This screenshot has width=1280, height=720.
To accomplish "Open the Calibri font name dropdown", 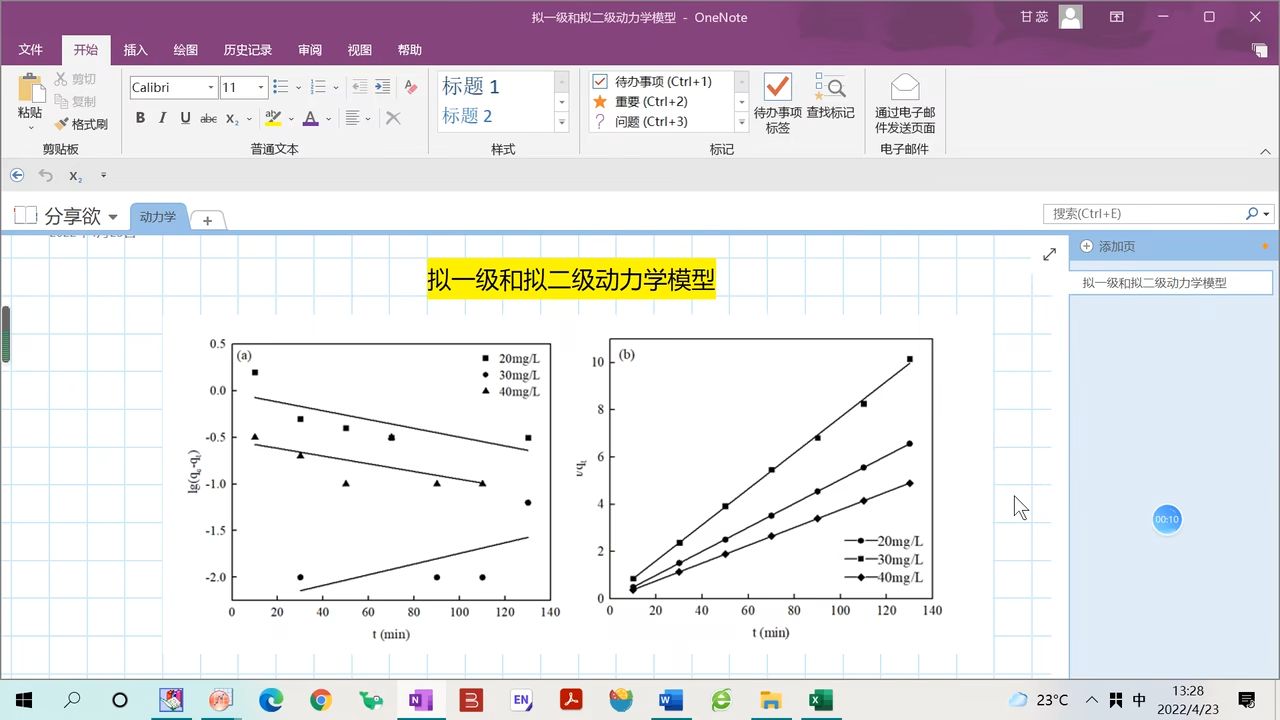I will coord(211,87).
